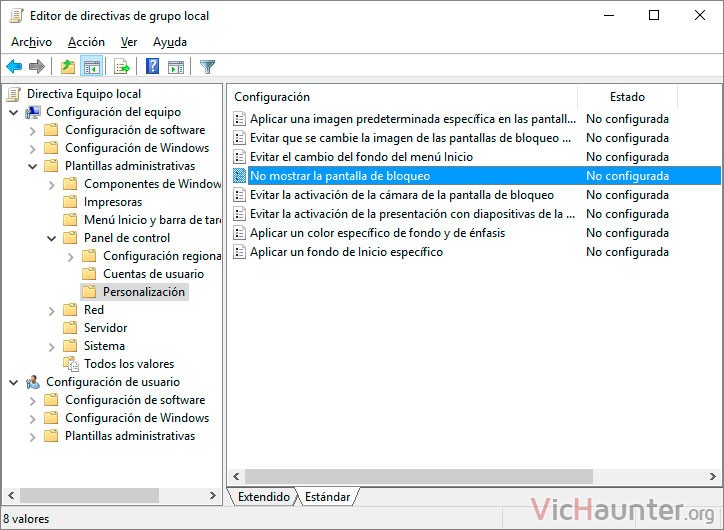Screen dimensions: 724x530
Task: Collapse Configuración del equipo node
Action: point(14,112)
